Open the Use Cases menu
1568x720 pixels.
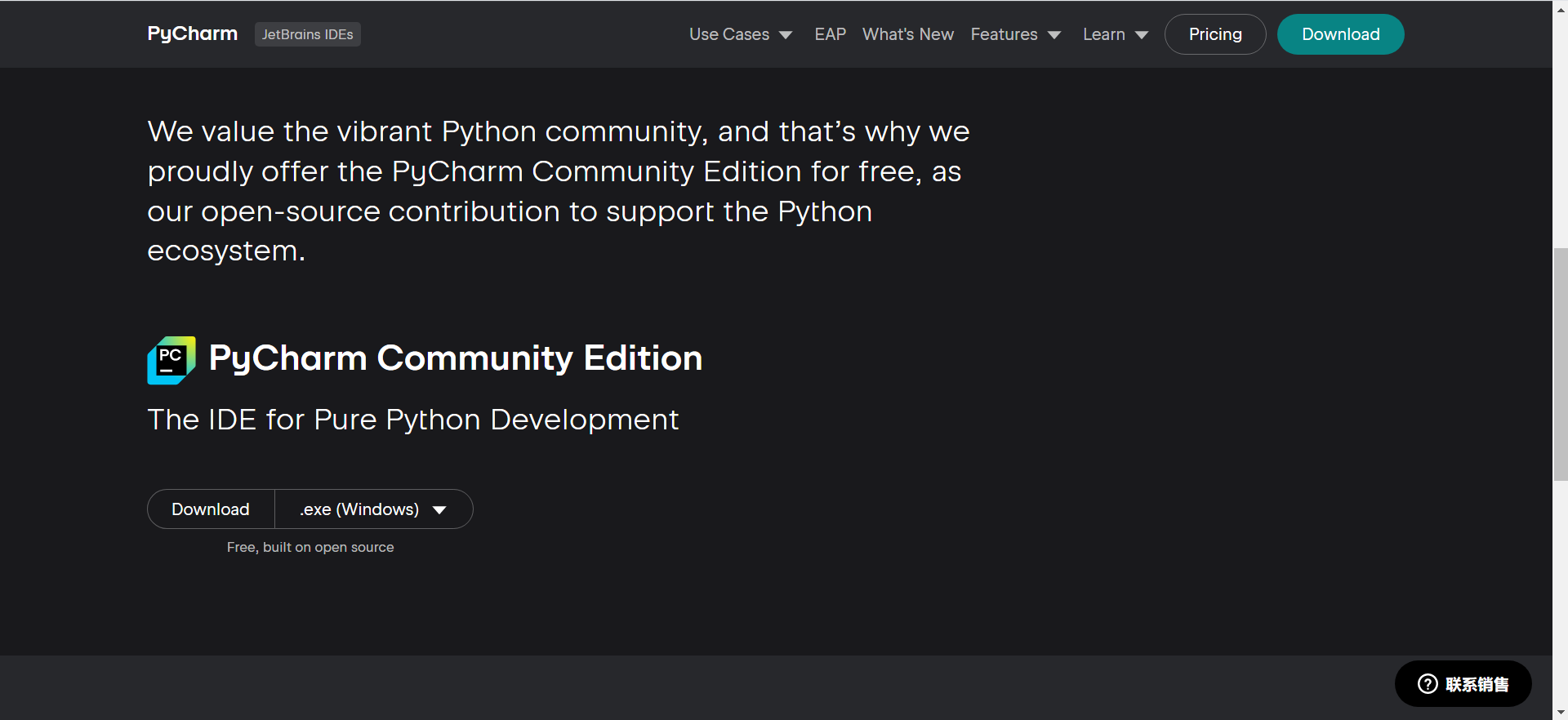tap(729, 34)
